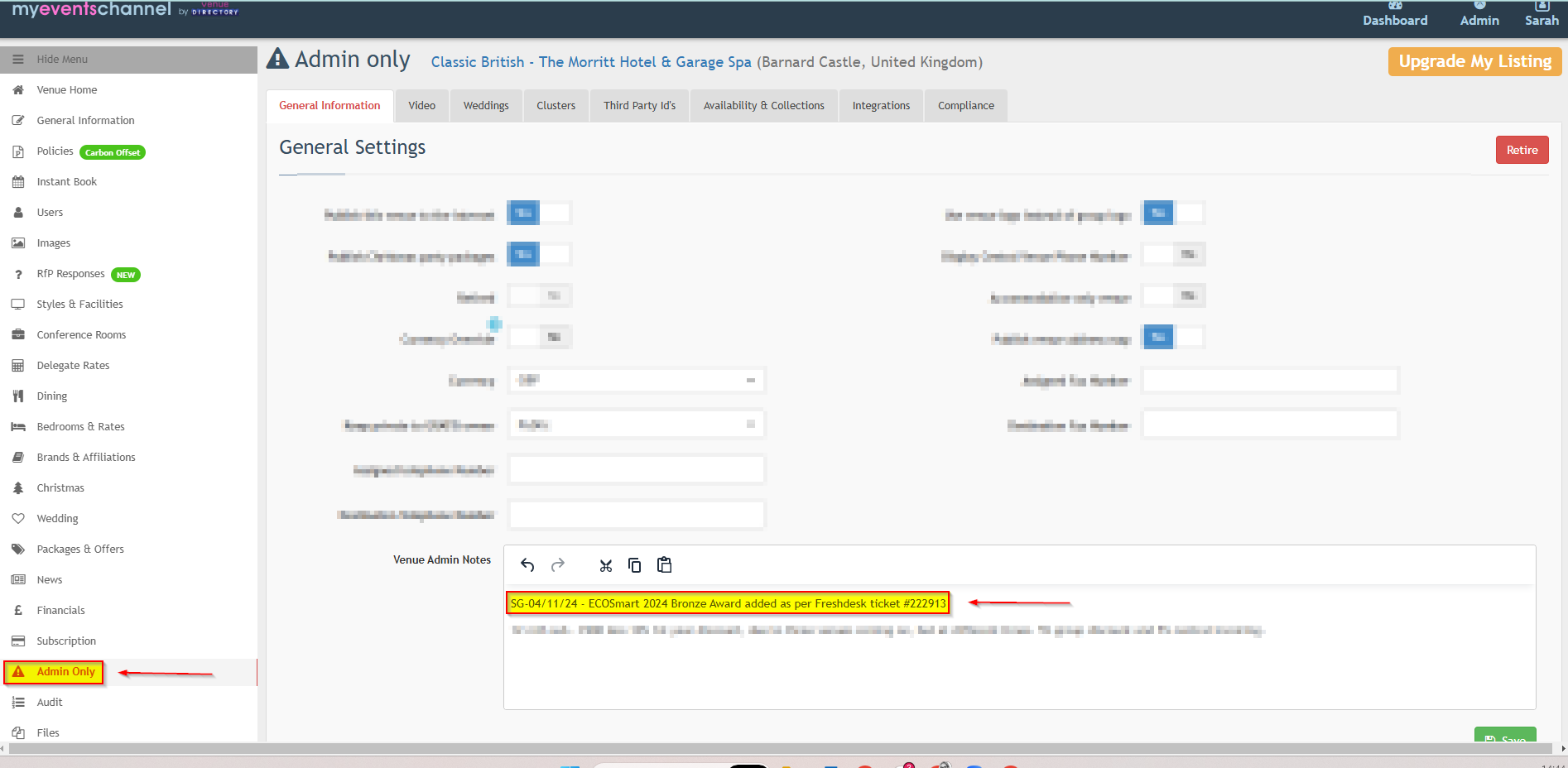Click the green Save button
The width and height of the screenshot is (1568, 768).
(x=1505, y=735)
